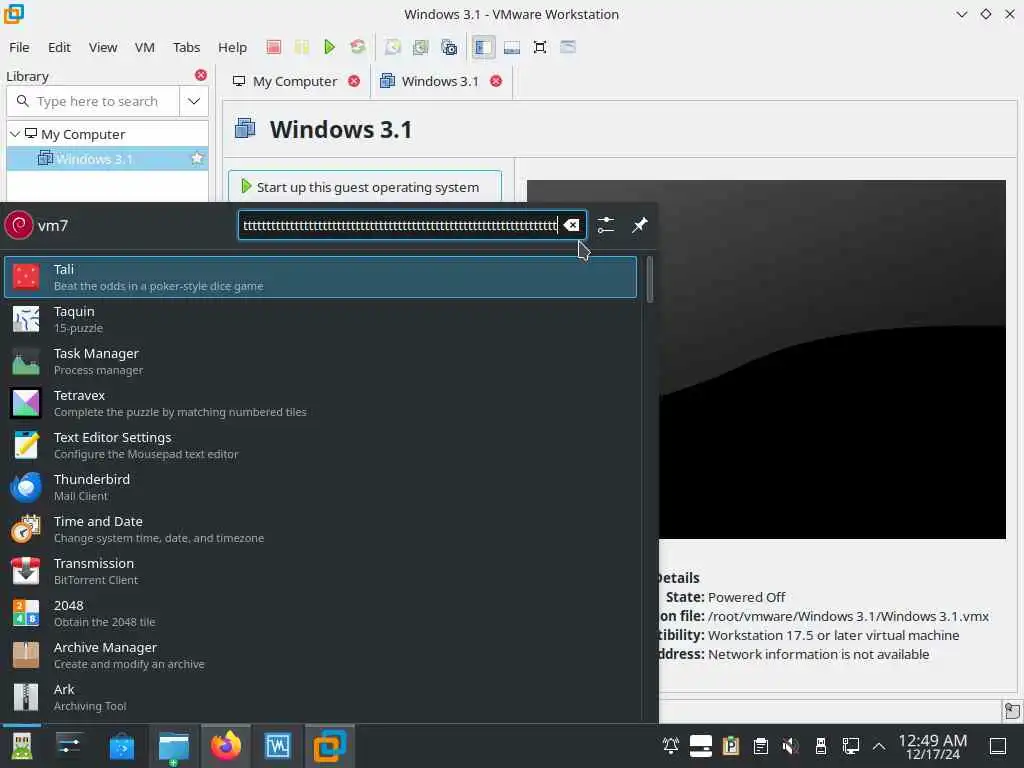Open the View menu
1024x768 pixels.
click(x=103, y=47)
